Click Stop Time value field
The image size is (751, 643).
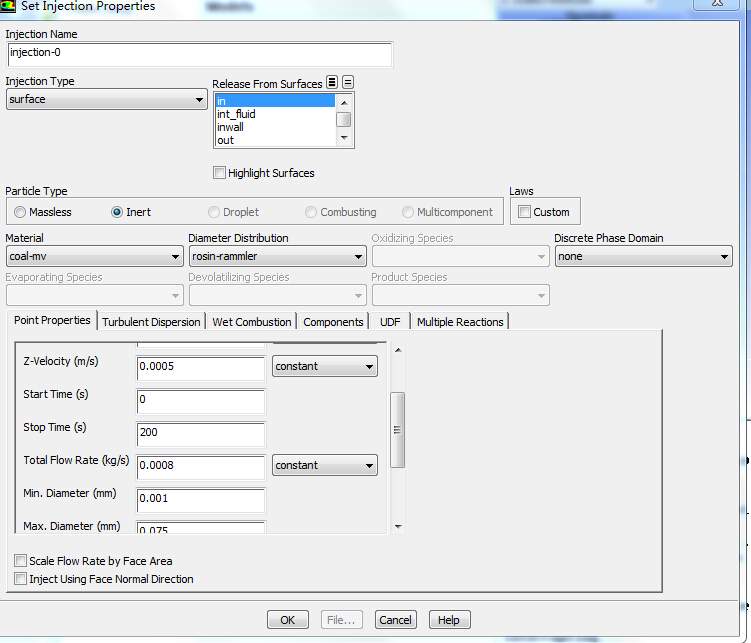201,434
